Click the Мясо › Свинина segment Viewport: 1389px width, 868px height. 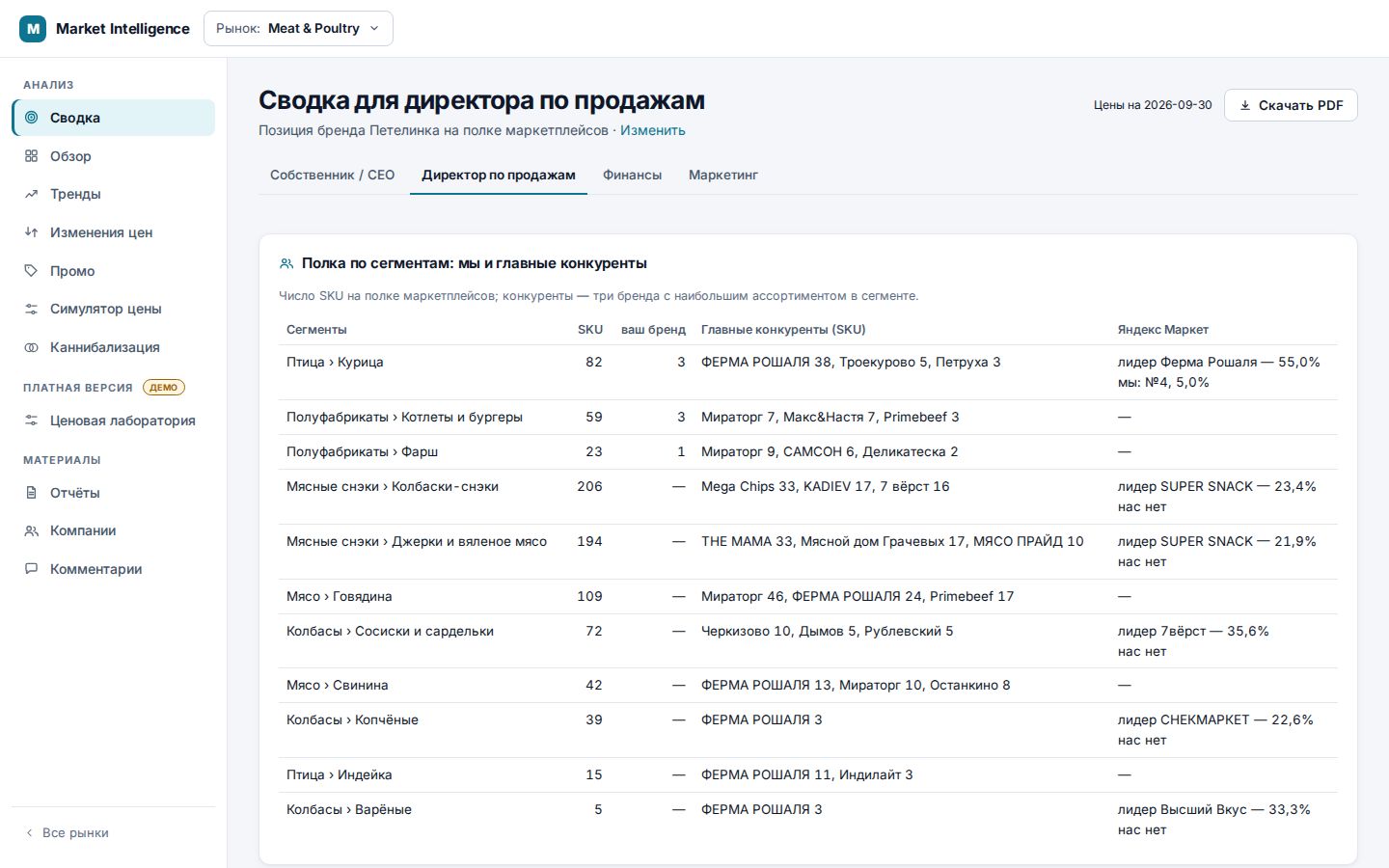[338, 685]
